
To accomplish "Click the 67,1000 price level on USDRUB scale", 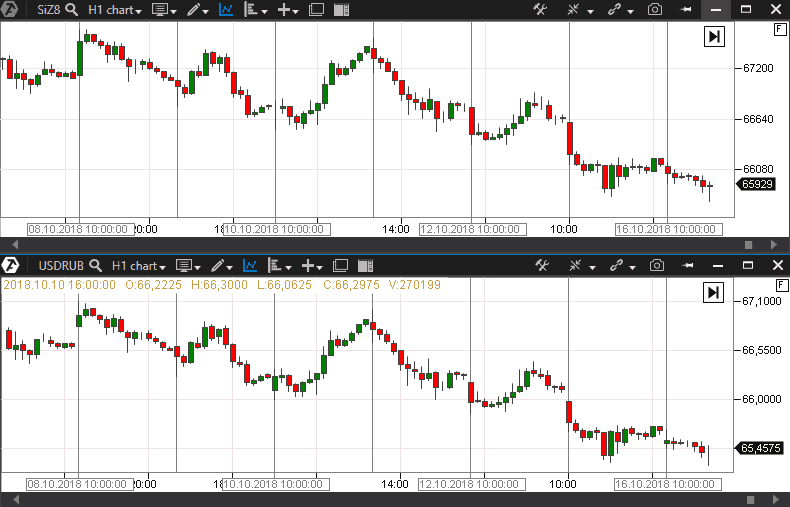I will 761,301.
